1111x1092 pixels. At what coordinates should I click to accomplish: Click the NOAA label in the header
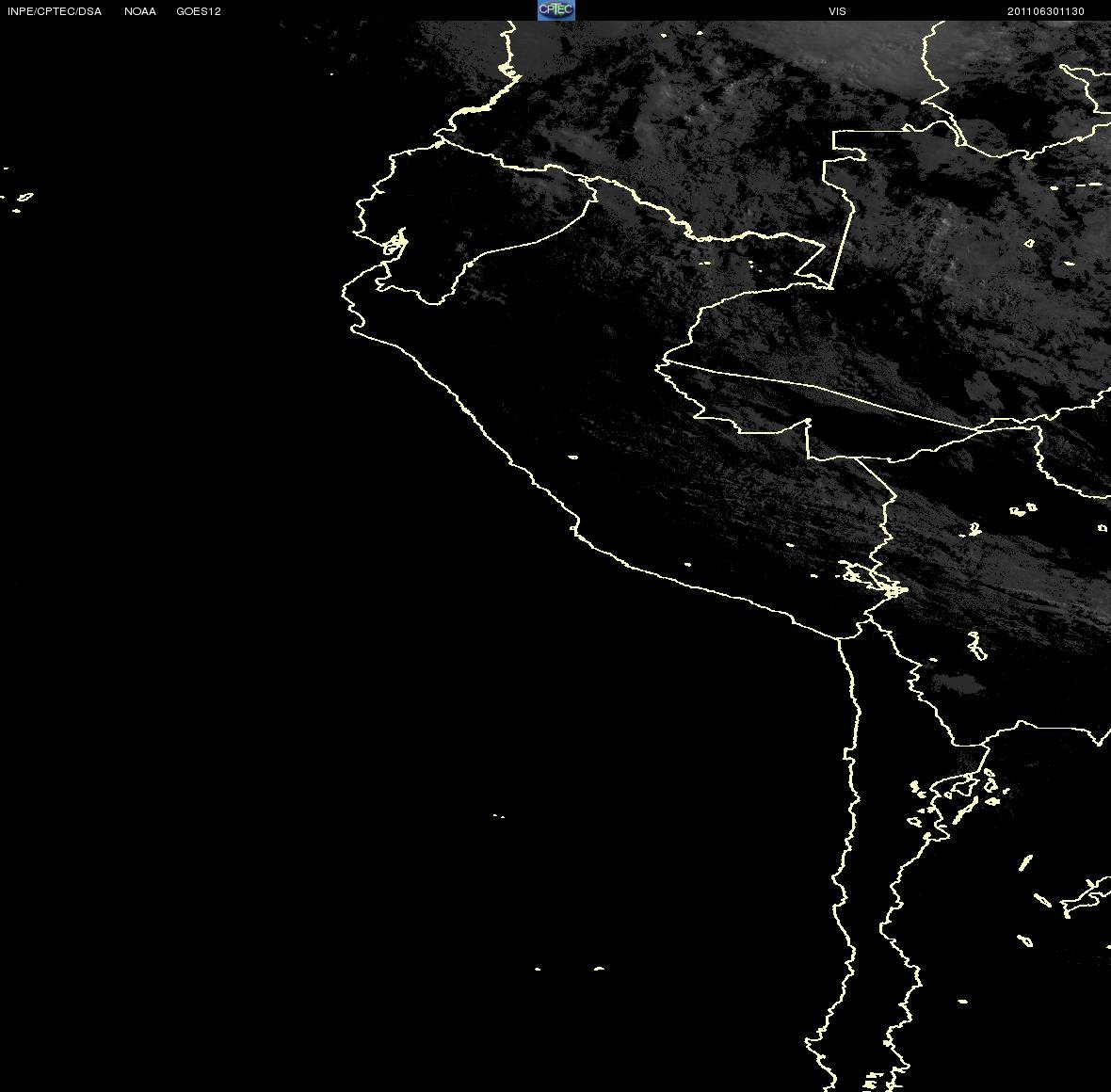[140, 11]
